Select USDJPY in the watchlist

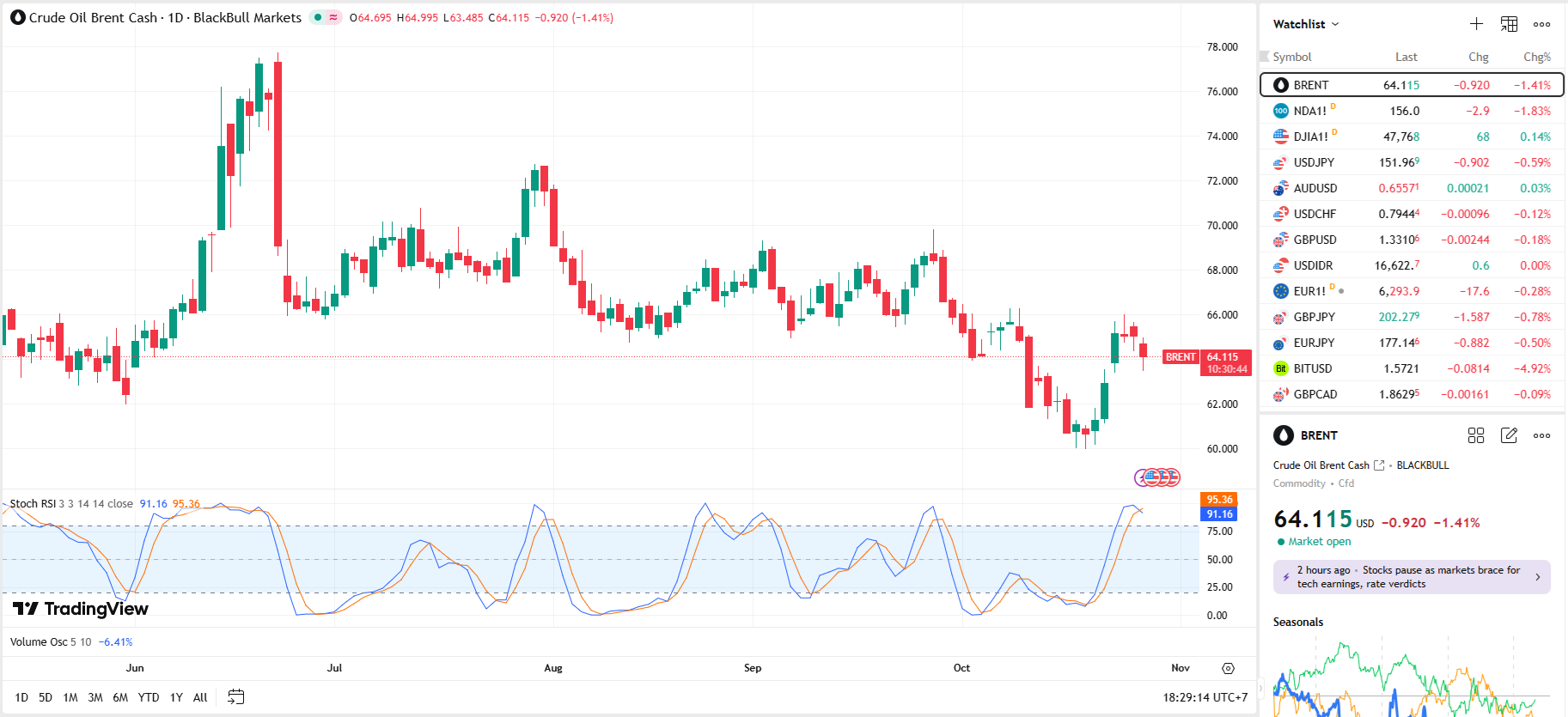(1314, 162)
